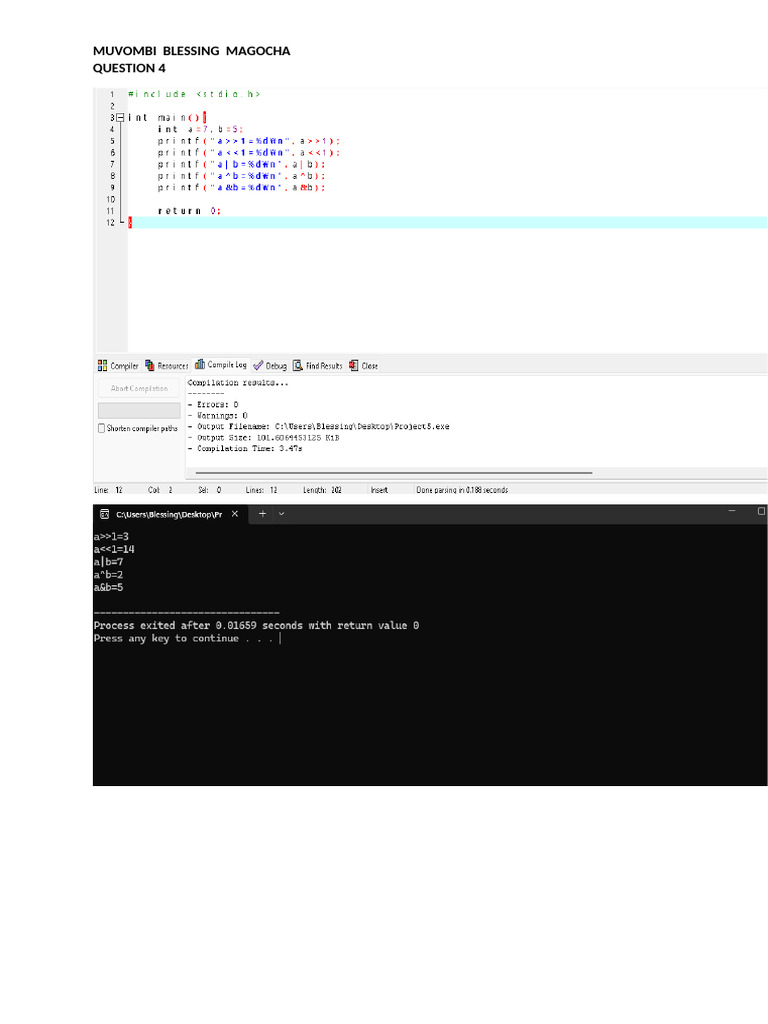Click 'a<<1=14' console output line
Screen dimensions: 768x1024
pyautogui.click(x=114, y=549)
